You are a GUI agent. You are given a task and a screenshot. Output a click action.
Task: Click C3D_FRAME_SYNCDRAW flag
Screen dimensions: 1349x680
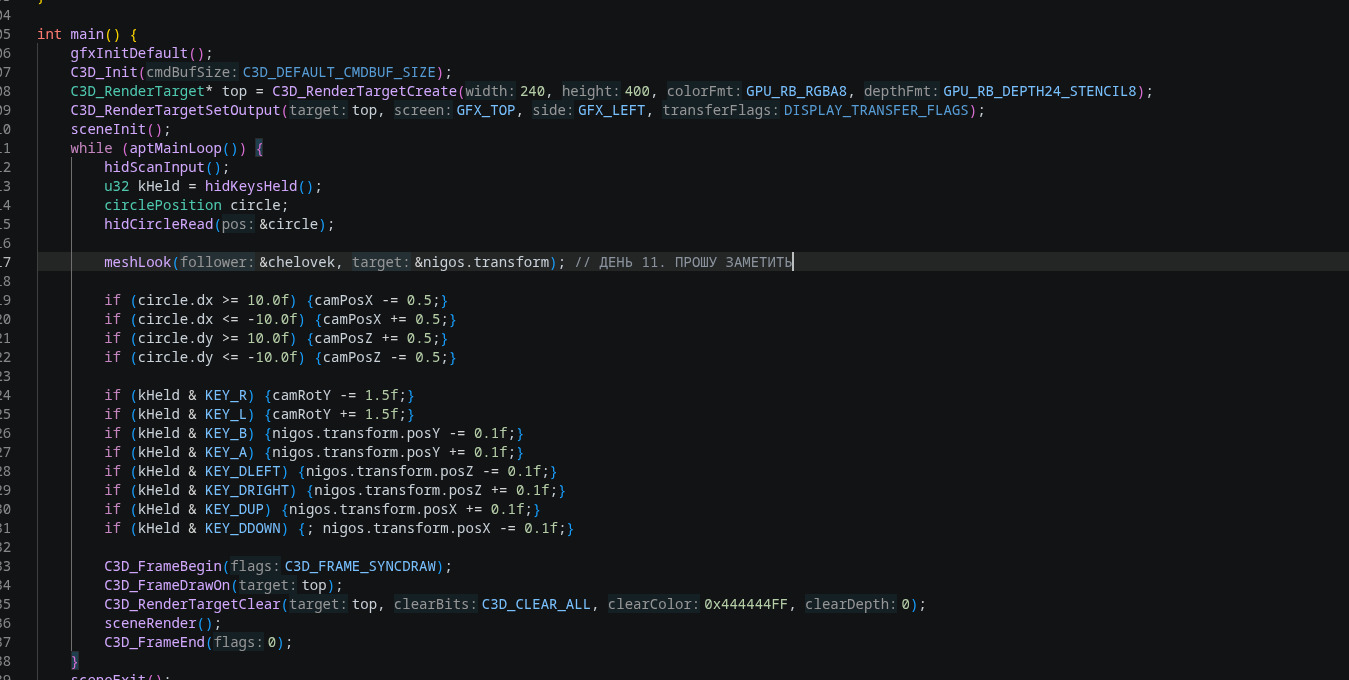(x=361, y=566)
